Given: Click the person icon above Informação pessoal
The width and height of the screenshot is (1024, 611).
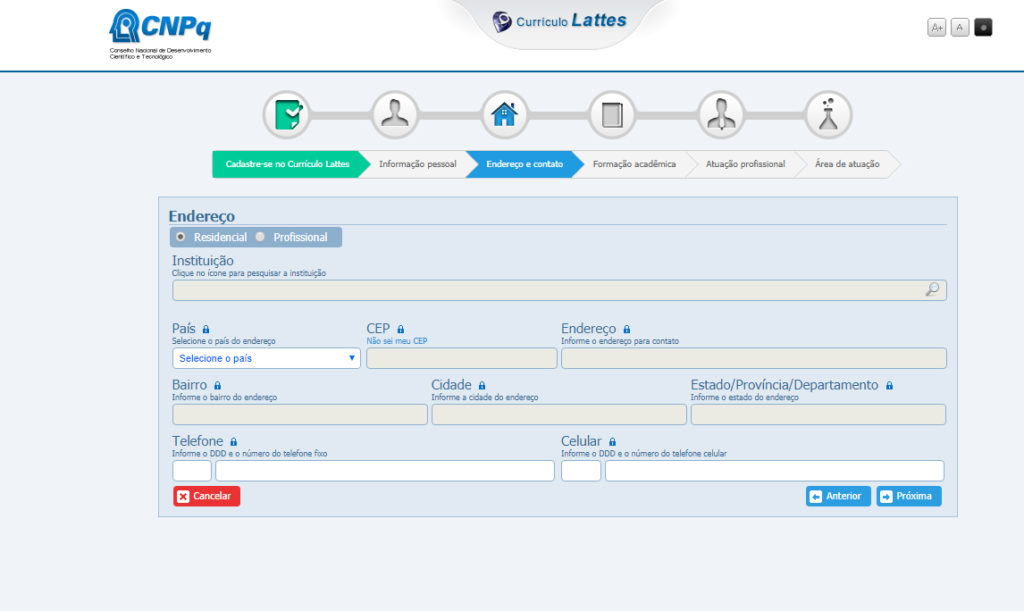Looking at the screenshot, I should pos(395,113).
